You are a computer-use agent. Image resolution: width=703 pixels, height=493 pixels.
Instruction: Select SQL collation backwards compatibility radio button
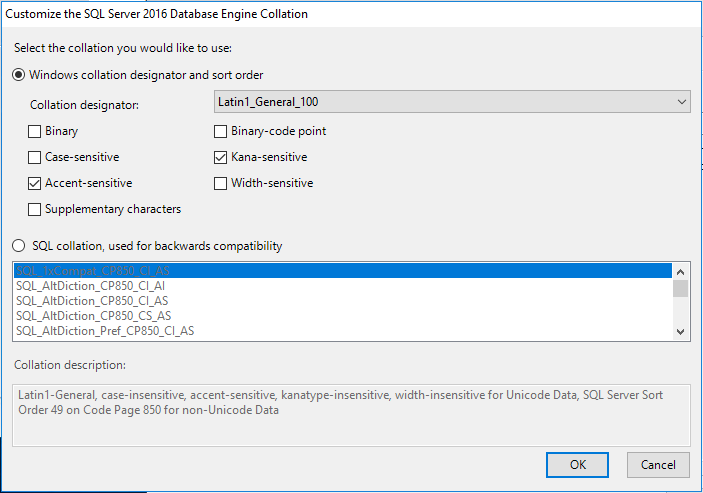(x=18, y=246)
